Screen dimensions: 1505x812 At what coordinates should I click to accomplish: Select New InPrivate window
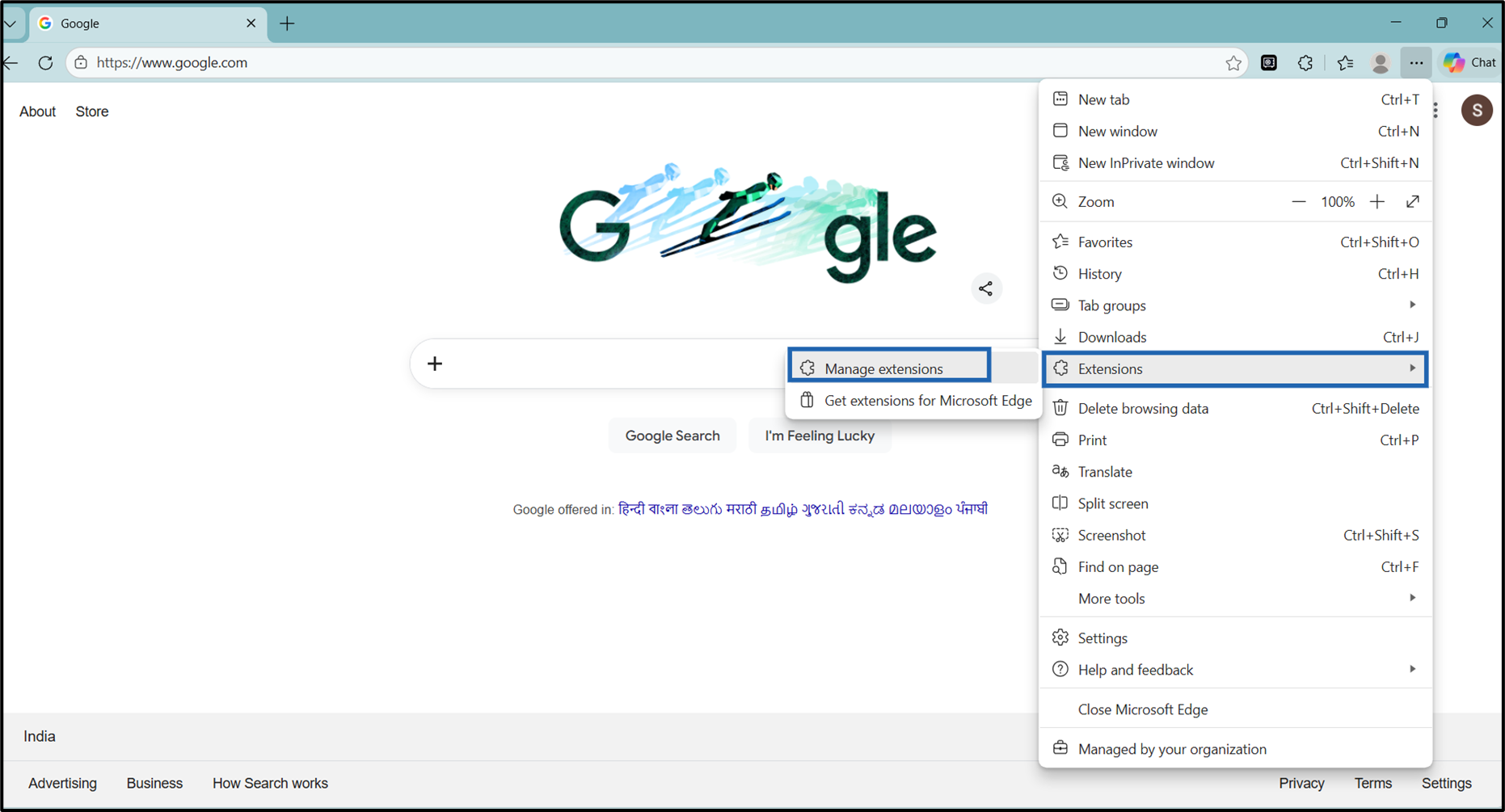click(1235, 163)
